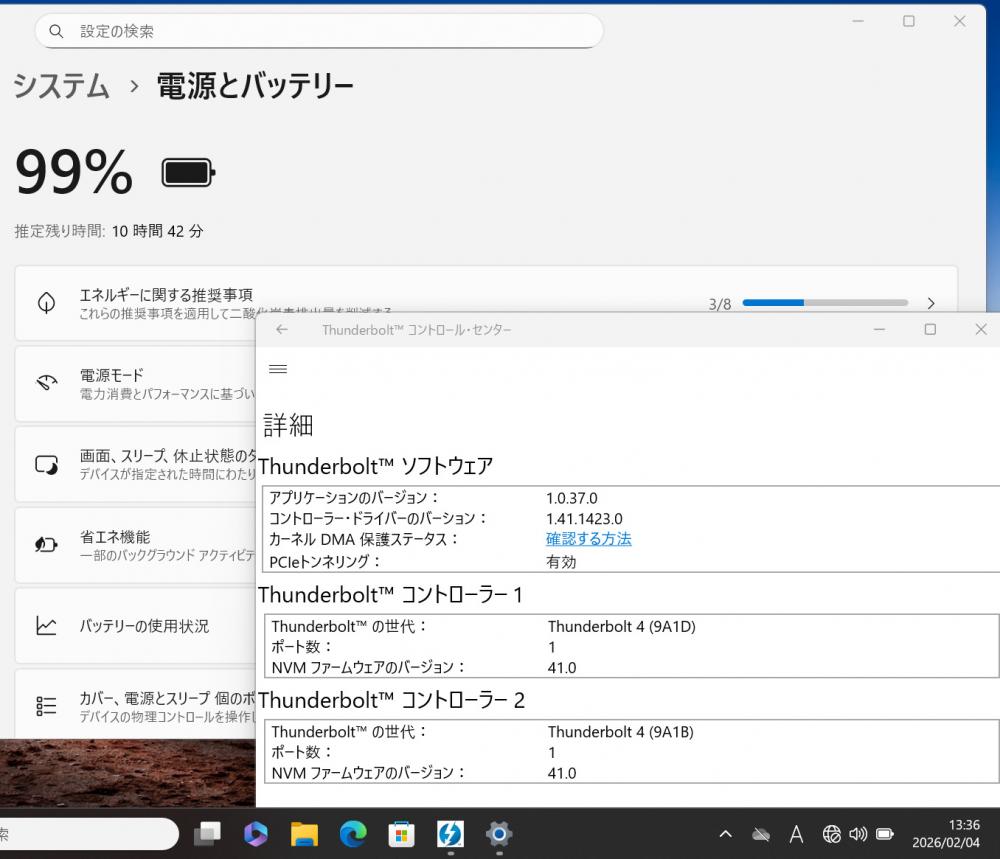
Task: Click the 設定の検索 search field
Action: (320, 31)
